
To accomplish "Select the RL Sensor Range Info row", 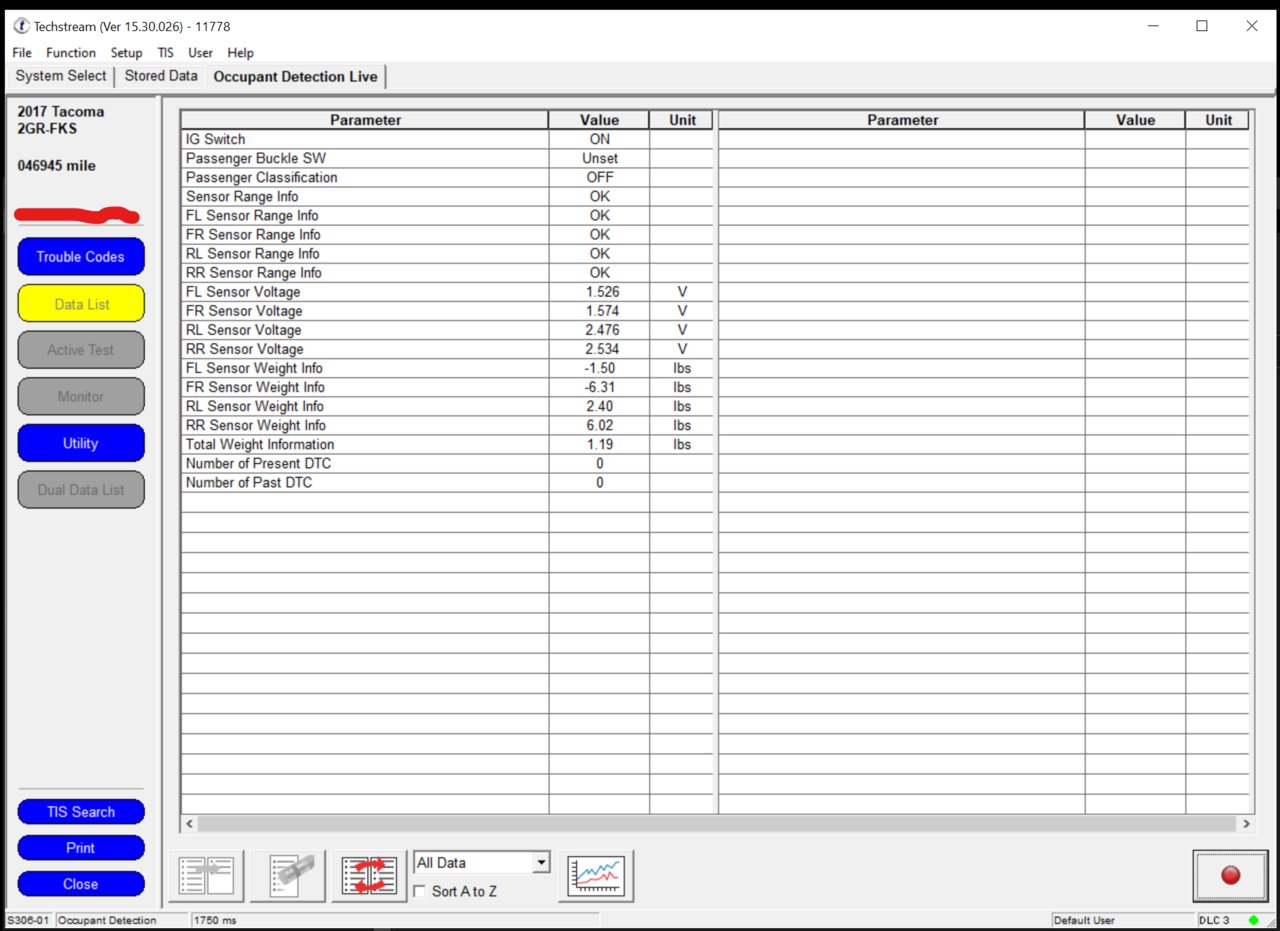I will tap(447, 253).
